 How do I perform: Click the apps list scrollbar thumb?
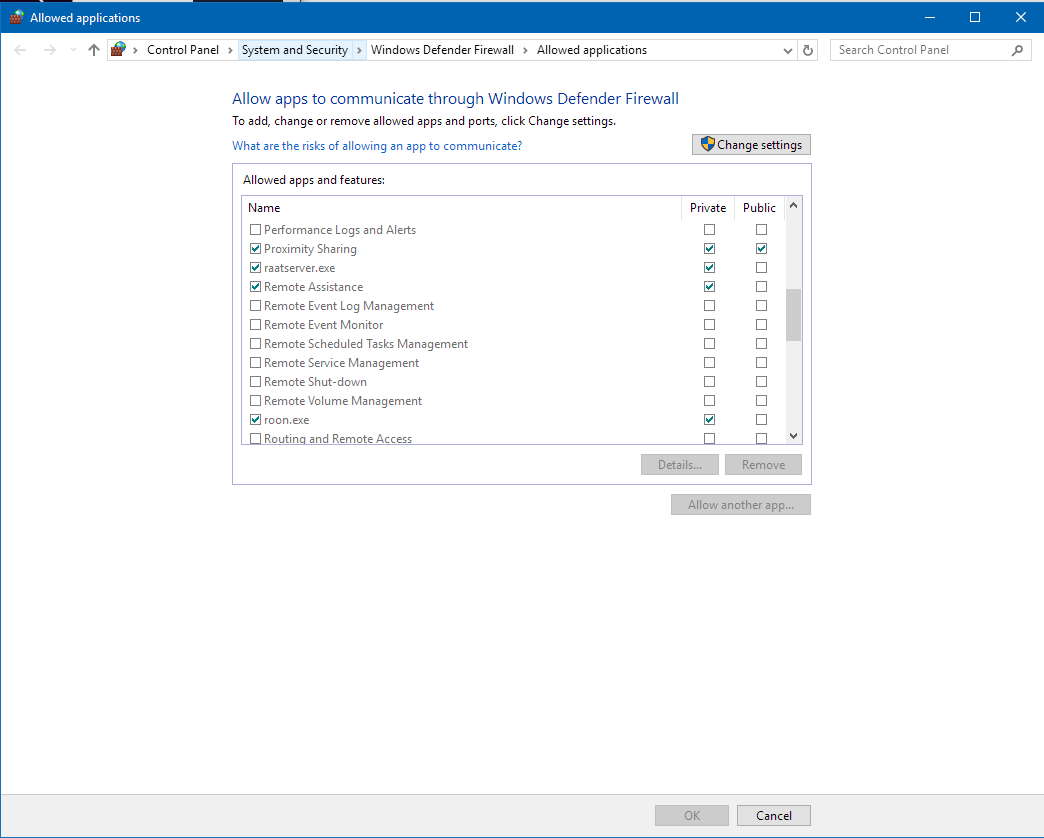[x=793, y=315]
